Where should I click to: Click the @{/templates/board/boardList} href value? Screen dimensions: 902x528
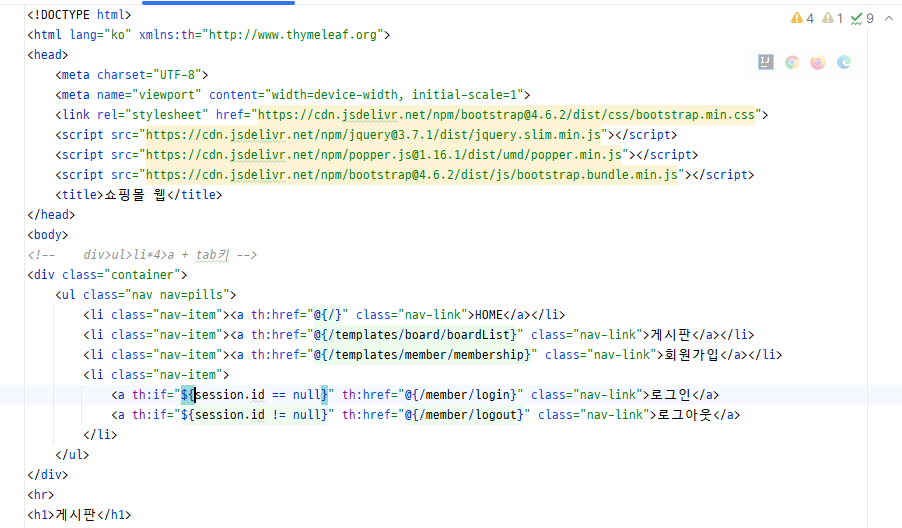tap(415, 335)
